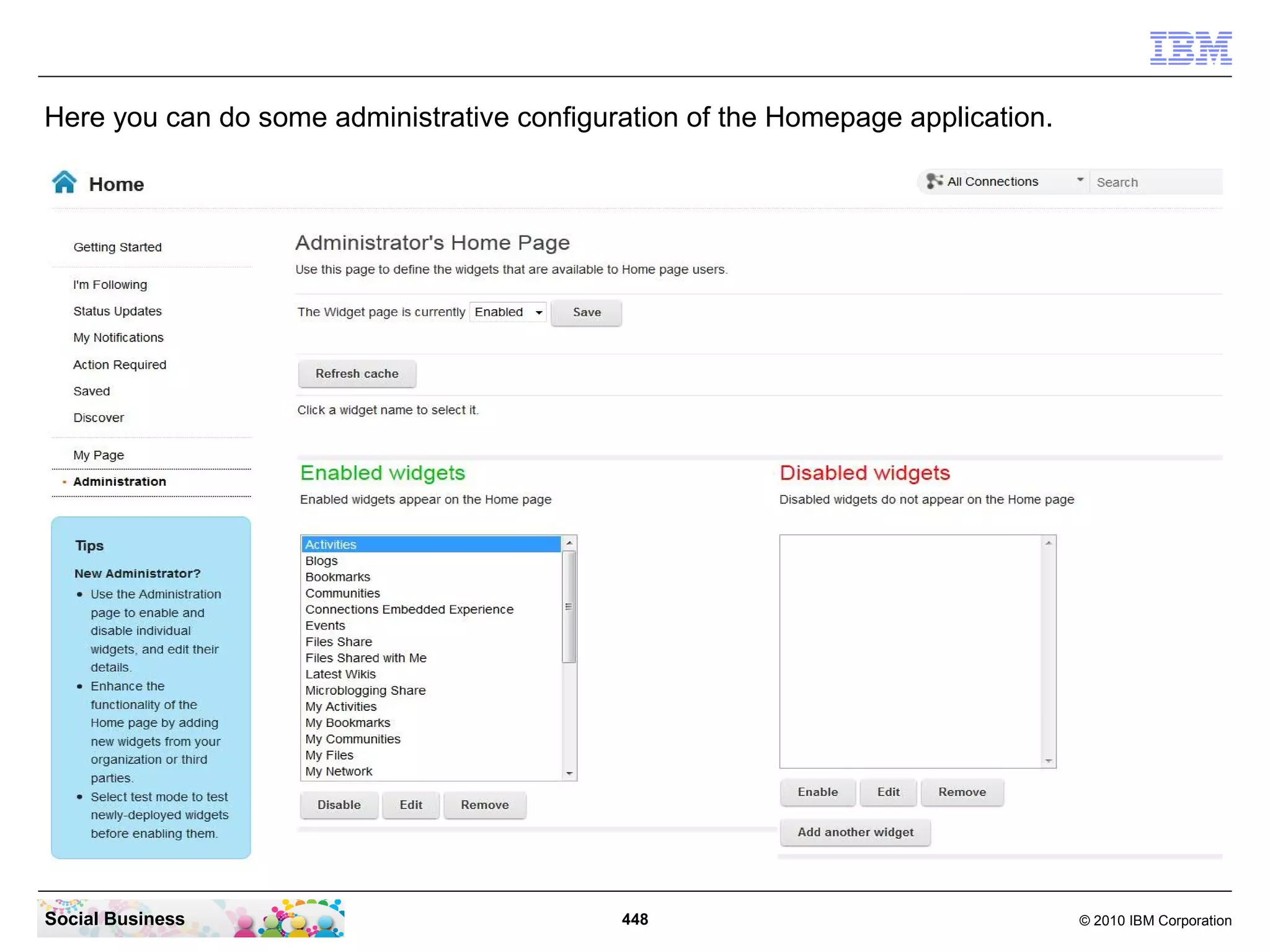Click the Disable button under enabled widgets
The width and height of the screenshot is (1270, 952).
339,805
